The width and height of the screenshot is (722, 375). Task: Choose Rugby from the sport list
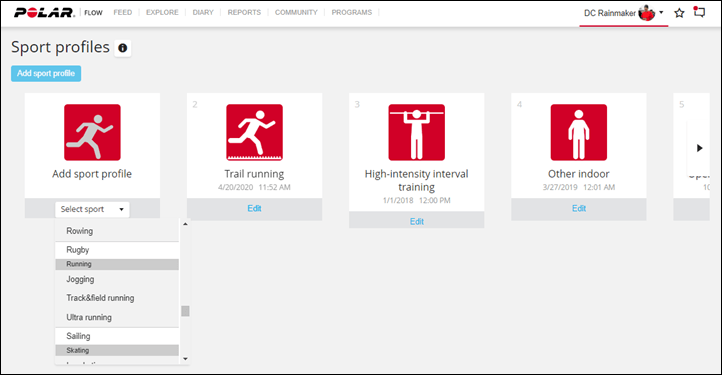(117, 250)
